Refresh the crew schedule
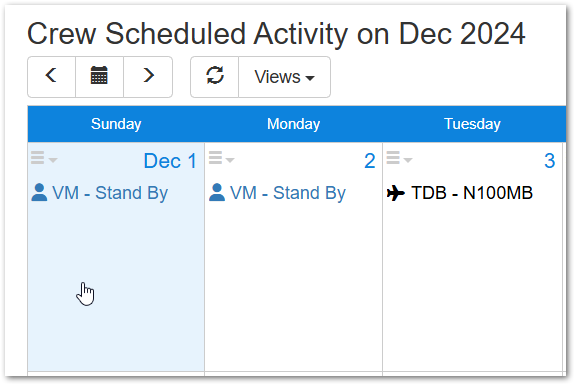Screen dimensions: 575x385 (215, 77)
